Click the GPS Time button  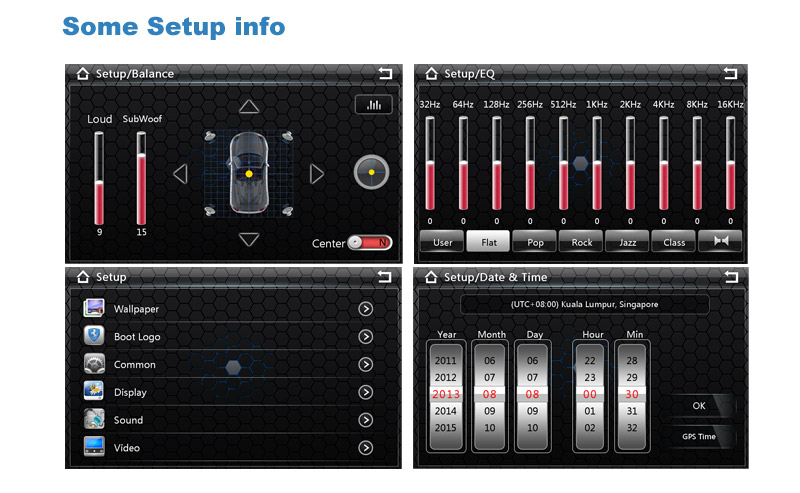coord(699,437)
